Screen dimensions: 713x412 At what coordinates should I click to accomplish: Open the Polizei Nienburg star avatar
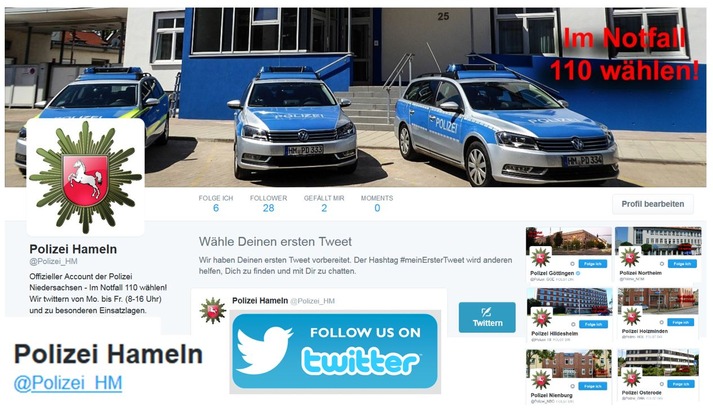(x=541, y=379)
